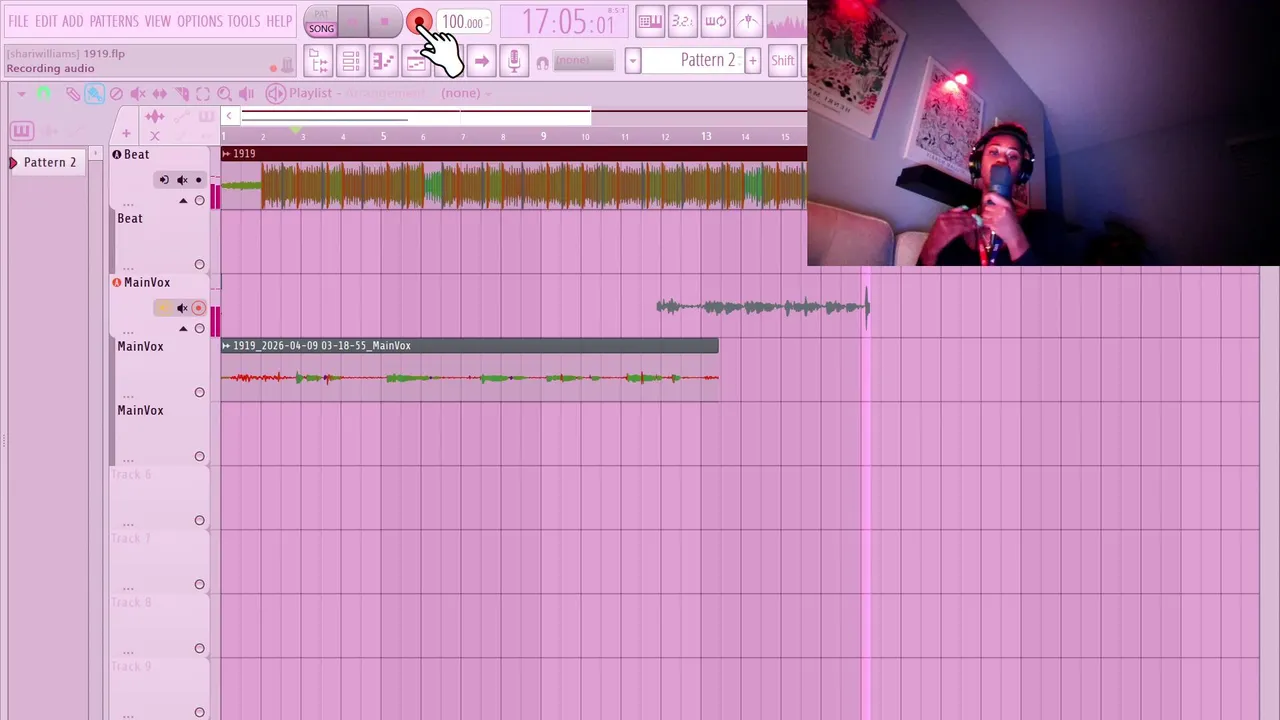Open the EDIT menu

point(46,21)
